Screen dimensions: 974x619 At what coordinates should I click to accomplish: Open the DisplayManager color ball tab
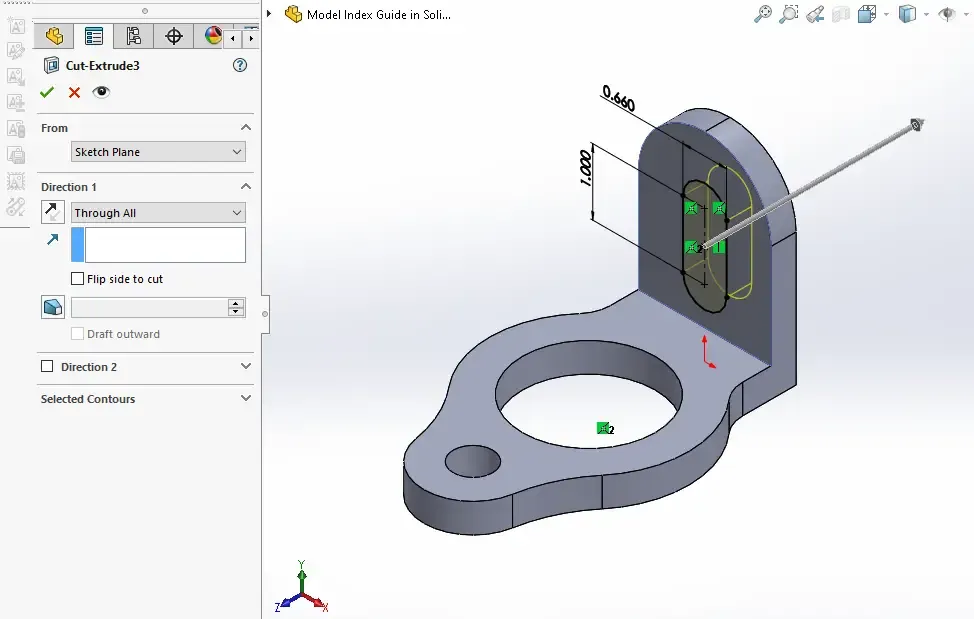click(212, 36)
